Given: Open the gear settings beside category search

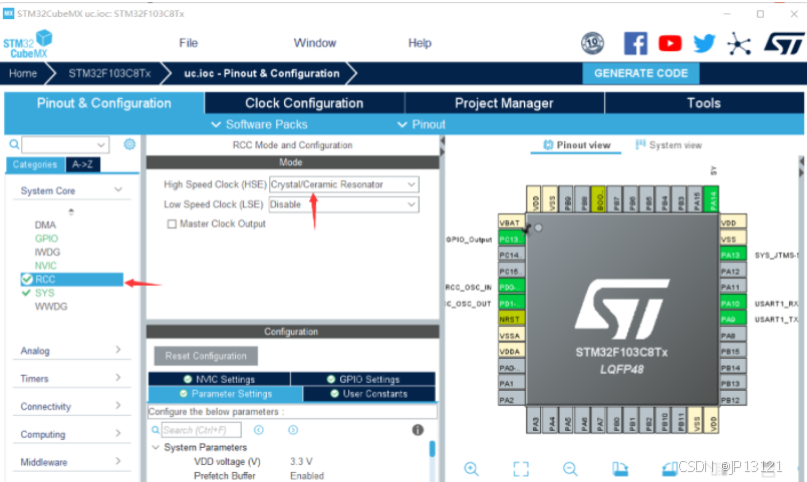Looking at the screenshot, I should pyautogui.click(x=129, y=144).
